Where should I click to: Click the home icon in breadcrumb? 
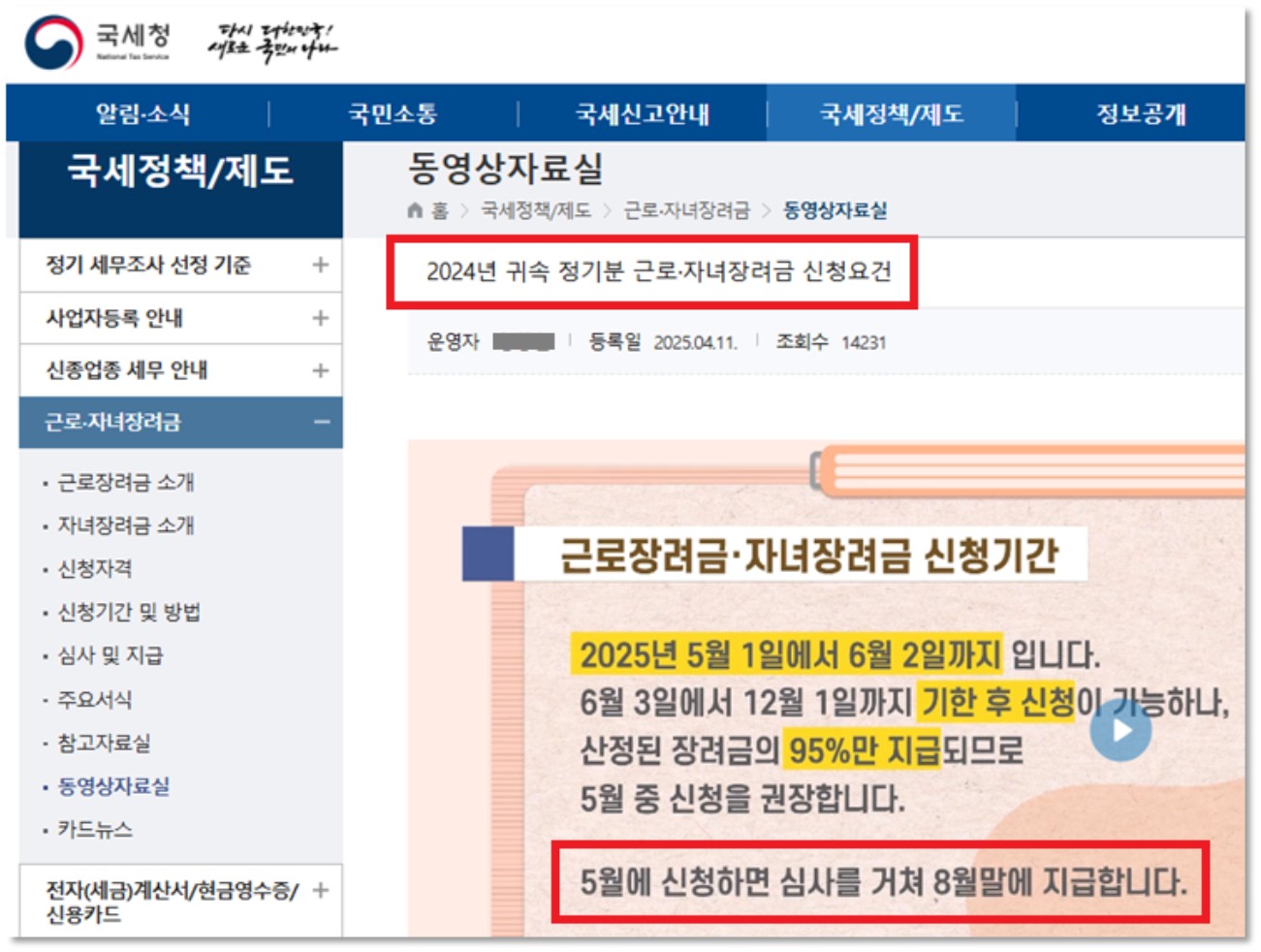415,210
